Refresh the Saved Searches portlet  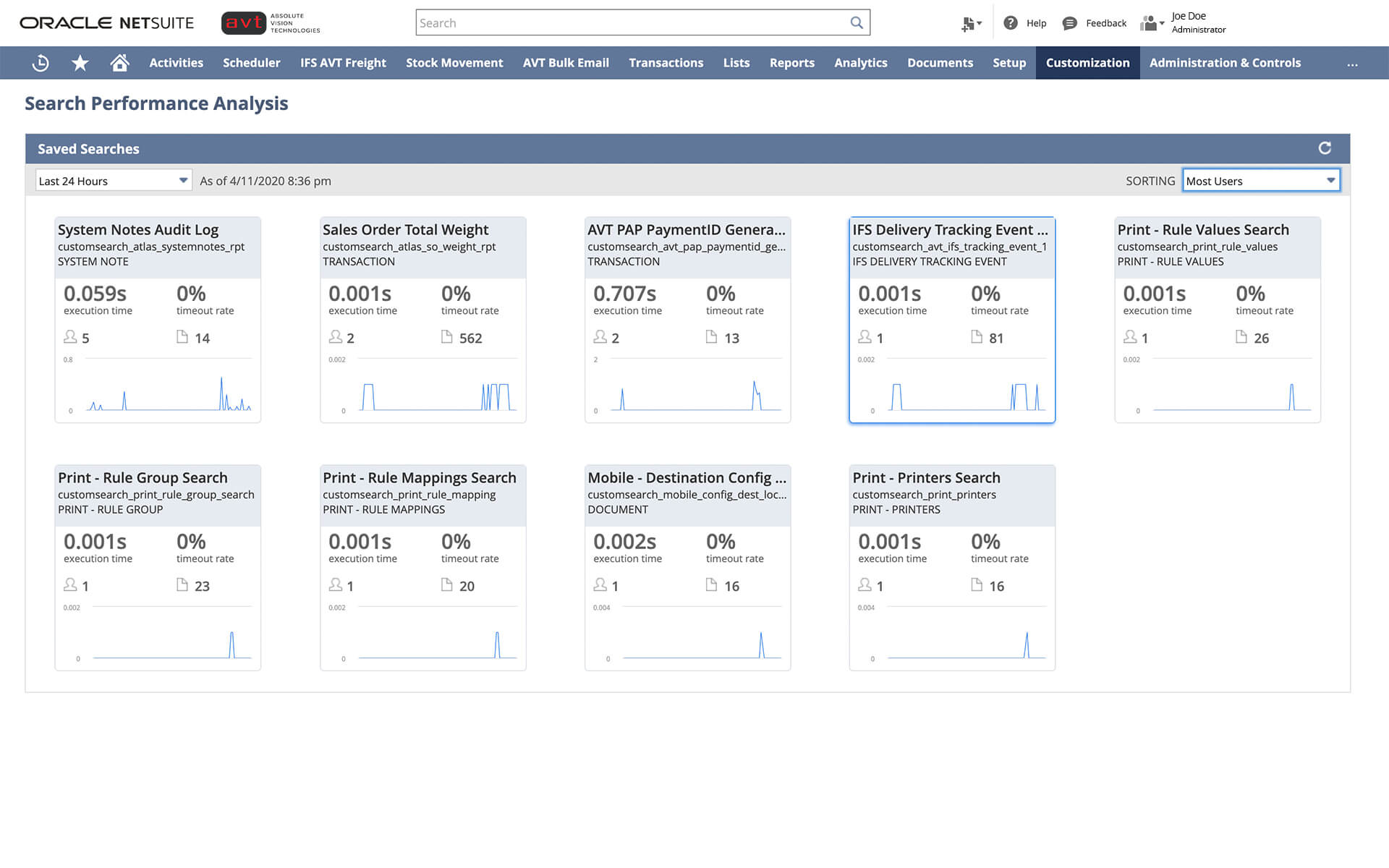tap(1325, 148)
